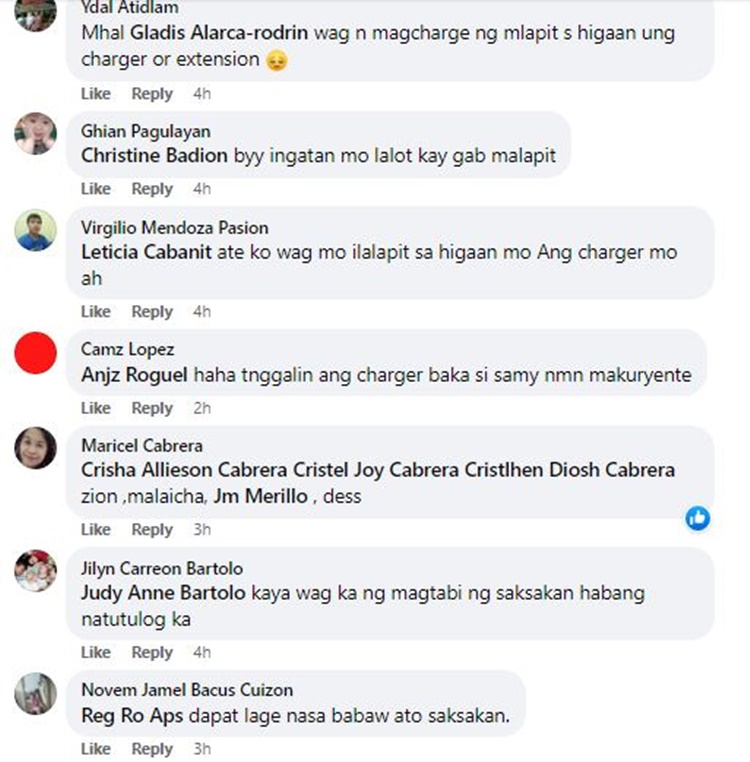Reply to Jilyn Carreon Bartolo's comment
Viewport: 750px width, 762px height.
(x=152, y=652)
